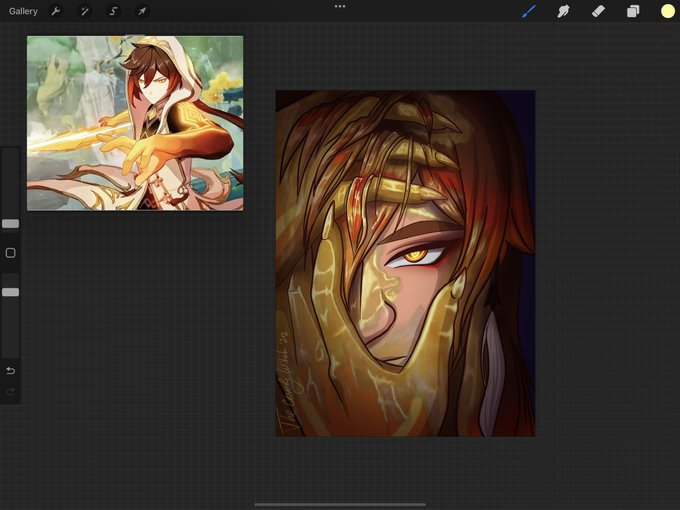Image resolution: width=680 pixels, height=510 pixels.
Task: Activate the Transform arrow tool
Action: (x=142, y=11)
